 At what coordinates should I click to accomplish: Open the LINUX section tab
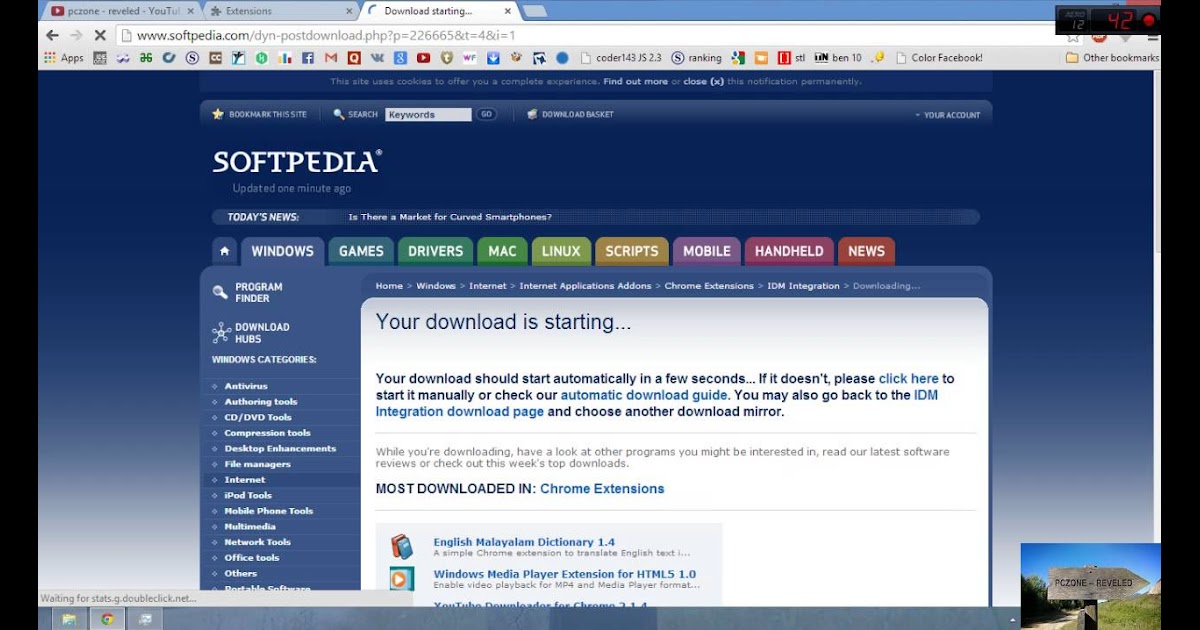click(561, 251)
